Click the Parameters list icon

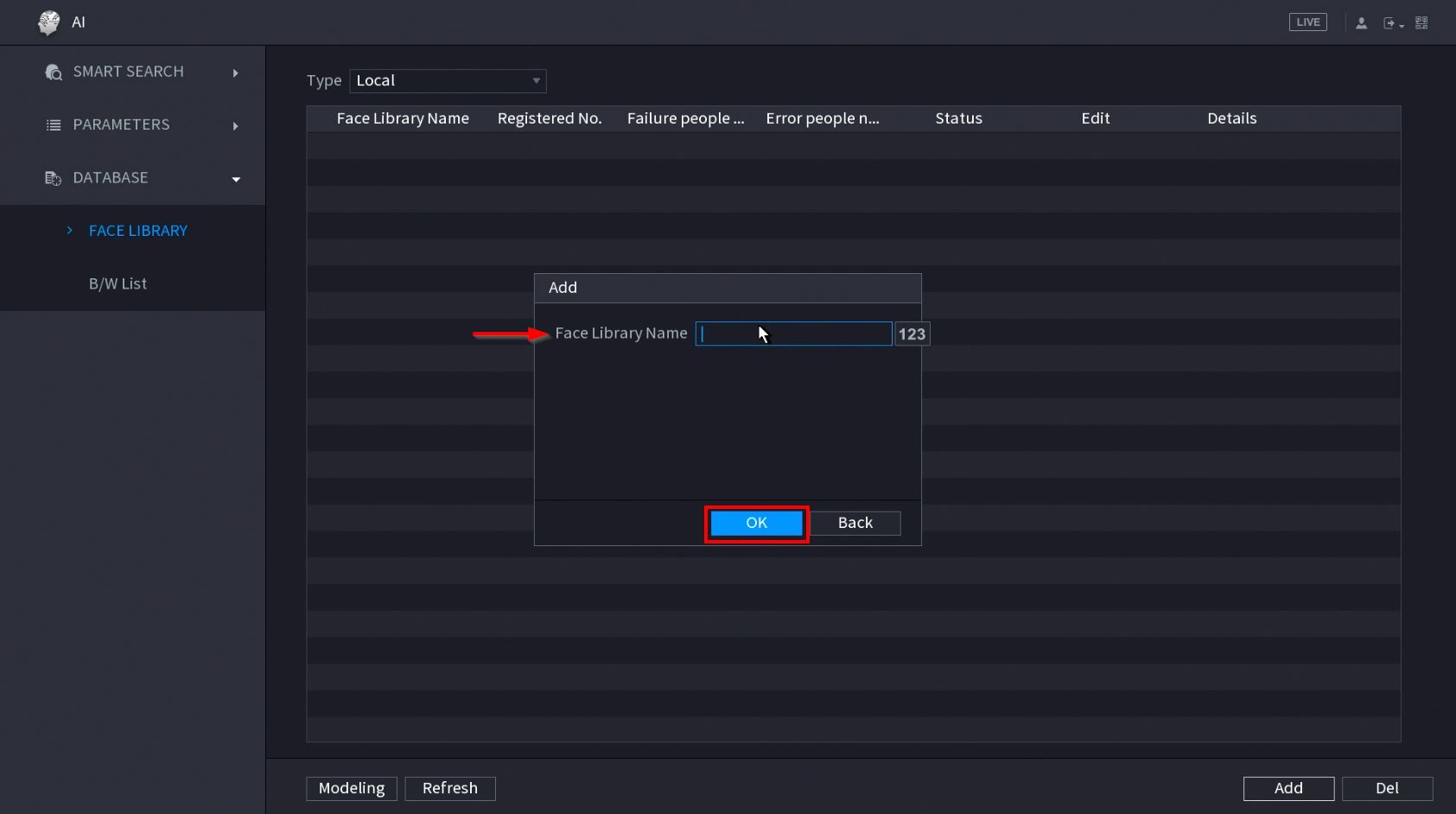pyautogui.click(x=54, y=125)
